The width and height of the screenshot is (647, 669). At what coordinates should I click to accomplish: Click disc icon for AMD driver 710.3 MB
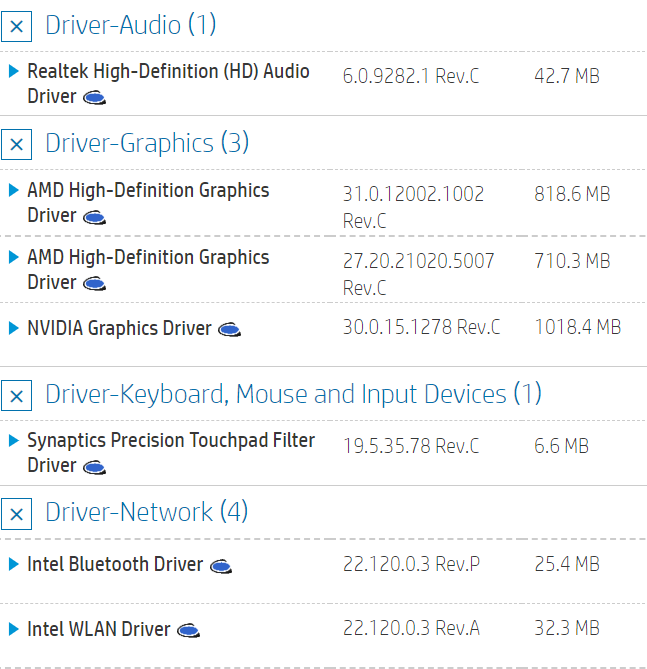94,284
